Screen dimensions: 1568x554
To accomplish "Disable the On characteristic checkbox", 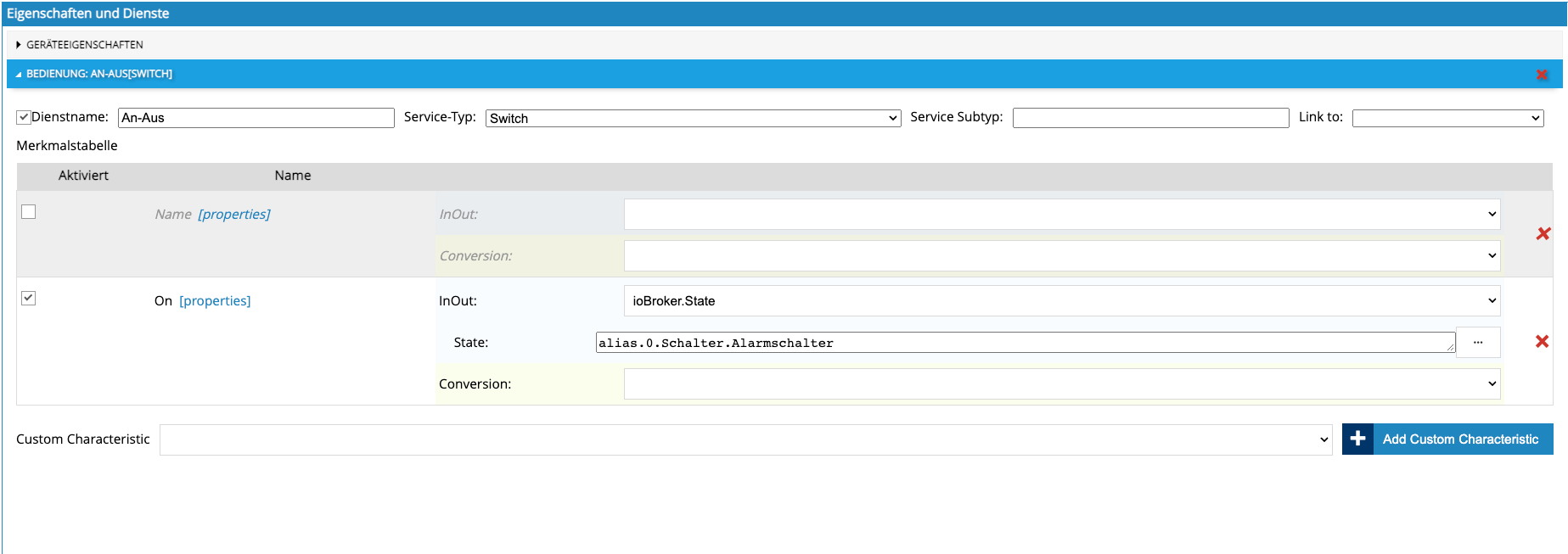I will coord(29,298).
